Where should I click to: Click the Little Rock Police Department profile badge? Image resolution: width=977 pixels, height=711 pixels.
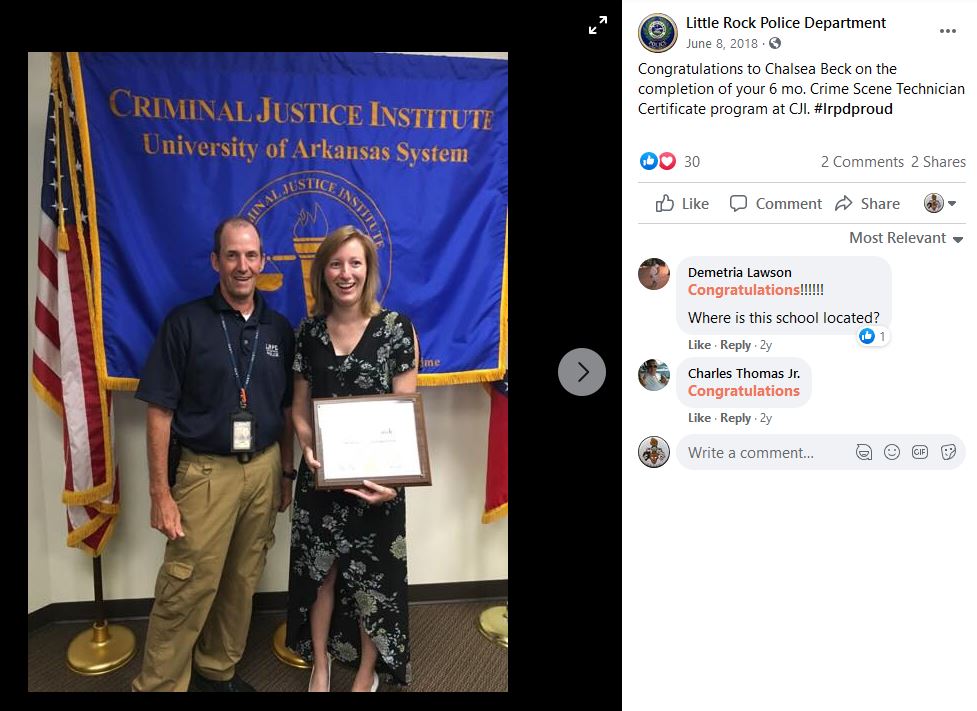(x=657, y=32)
